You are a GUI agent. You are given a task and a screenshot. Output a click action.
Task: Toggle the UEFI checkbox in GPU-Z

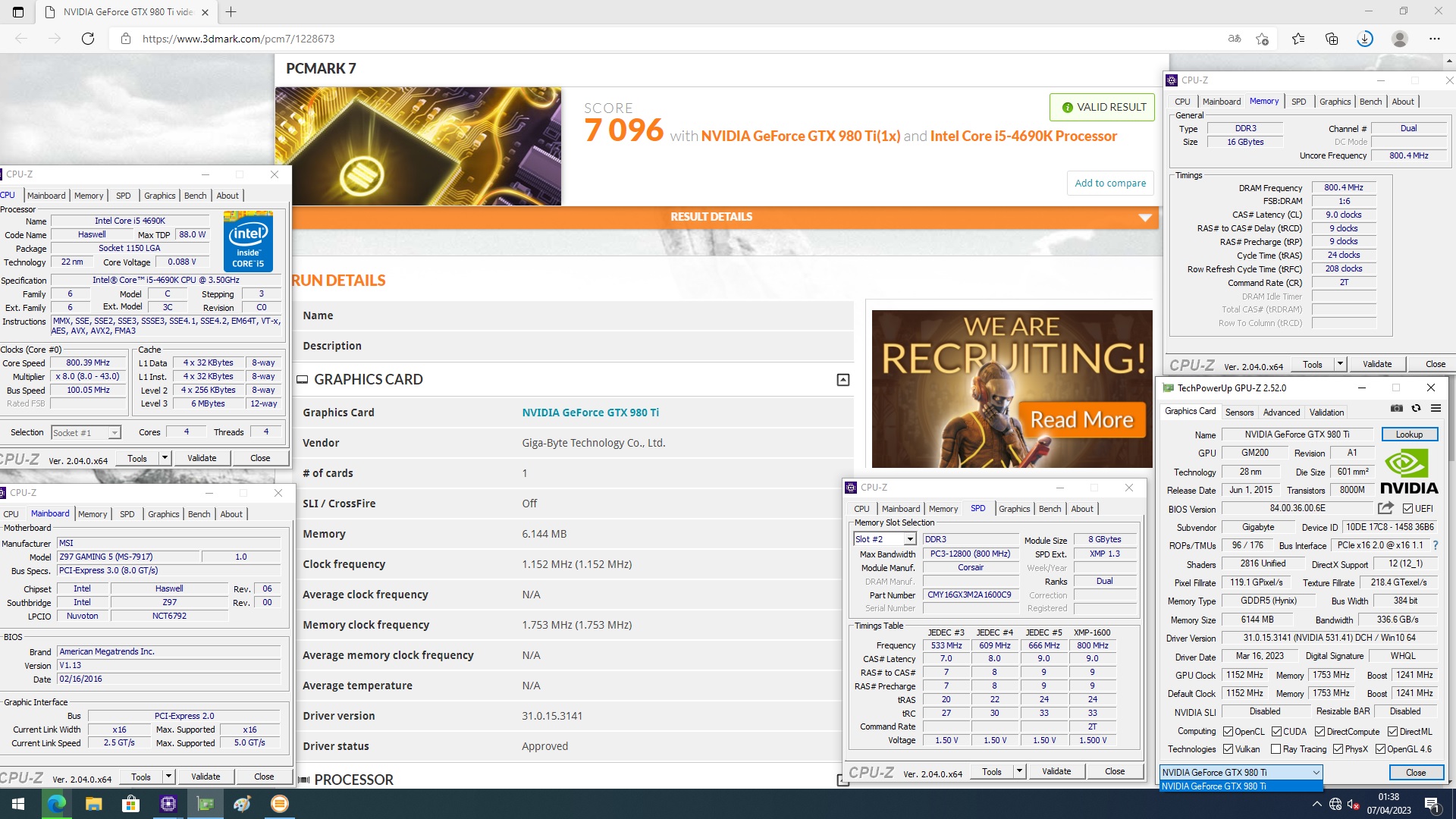coord(1407,509)
